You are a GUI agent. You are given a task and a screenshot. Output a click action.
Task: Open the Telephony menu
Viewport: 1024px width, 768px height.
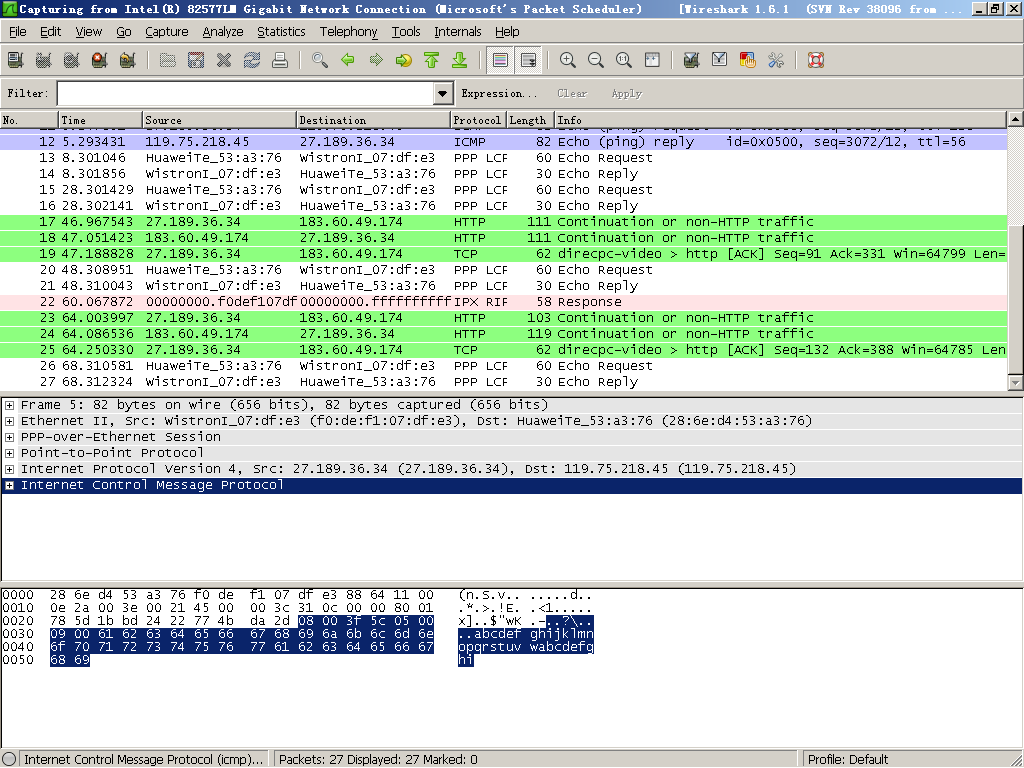click(348, 32)
